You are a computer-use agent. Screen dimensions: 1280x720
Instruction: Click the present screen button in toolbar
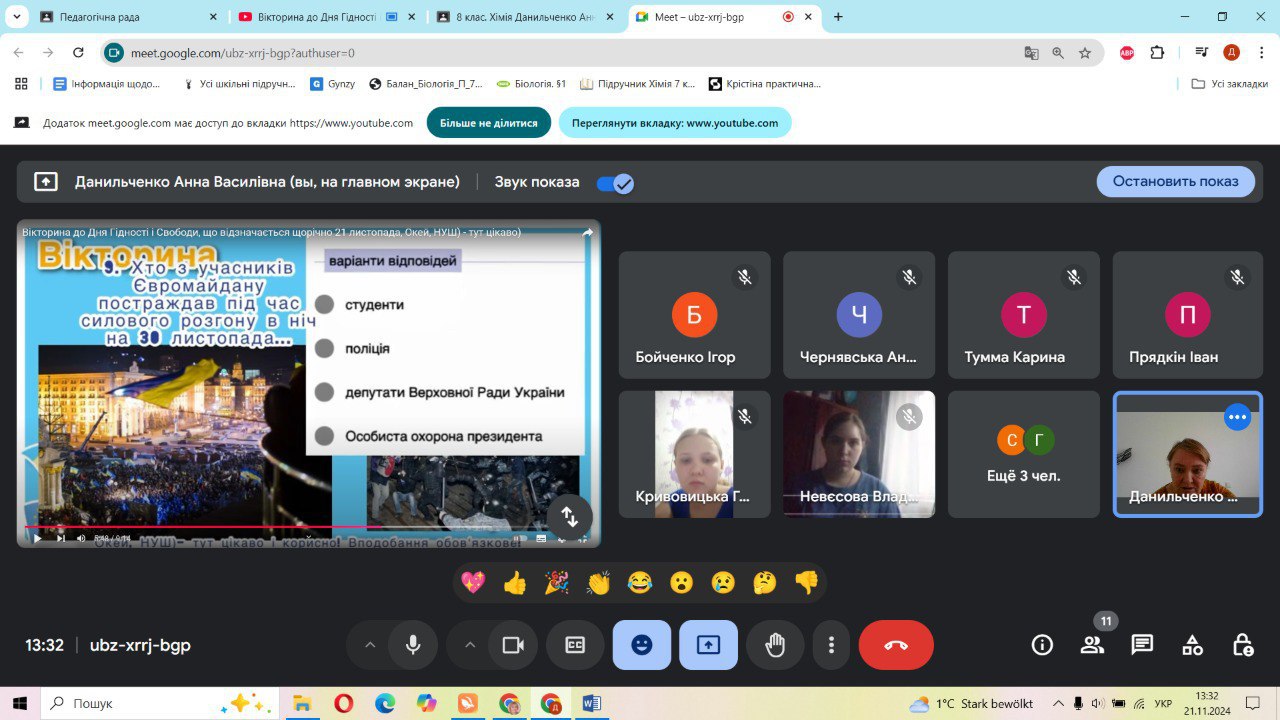[x=708, y=645]
